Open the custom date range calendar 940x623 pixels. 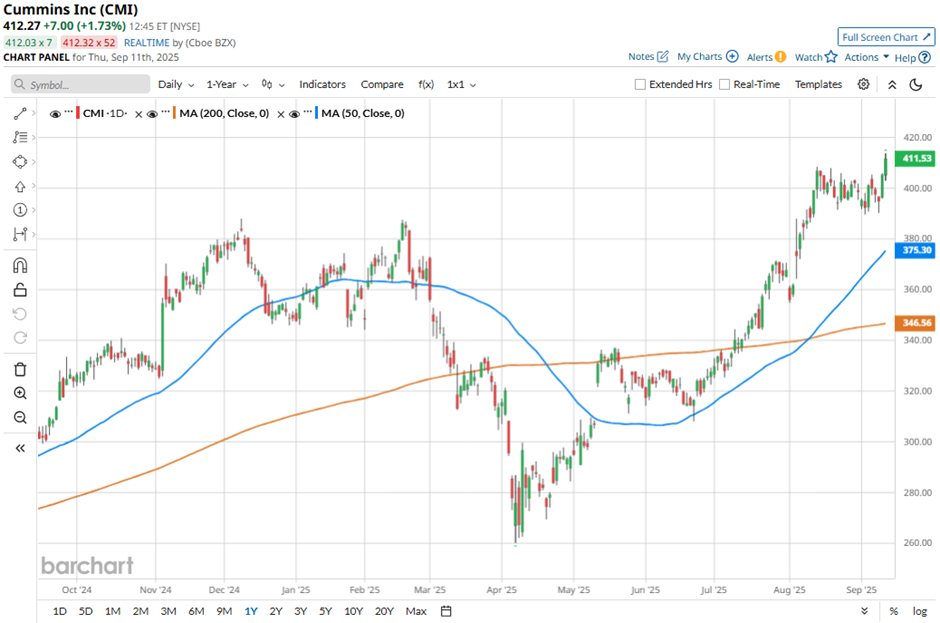[x=446, y=611]
